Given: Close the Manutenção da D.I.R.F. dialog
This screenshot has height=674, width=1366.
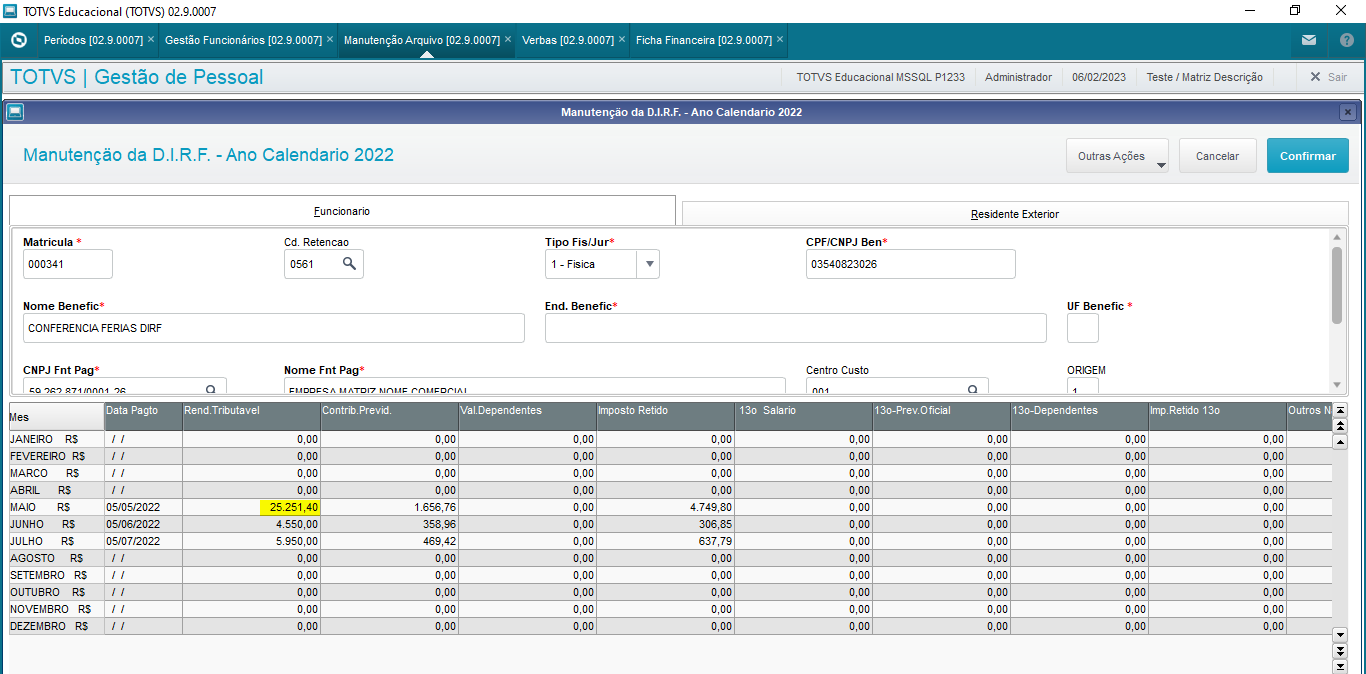Looking at the screenshot, I should click(1348, 112).
